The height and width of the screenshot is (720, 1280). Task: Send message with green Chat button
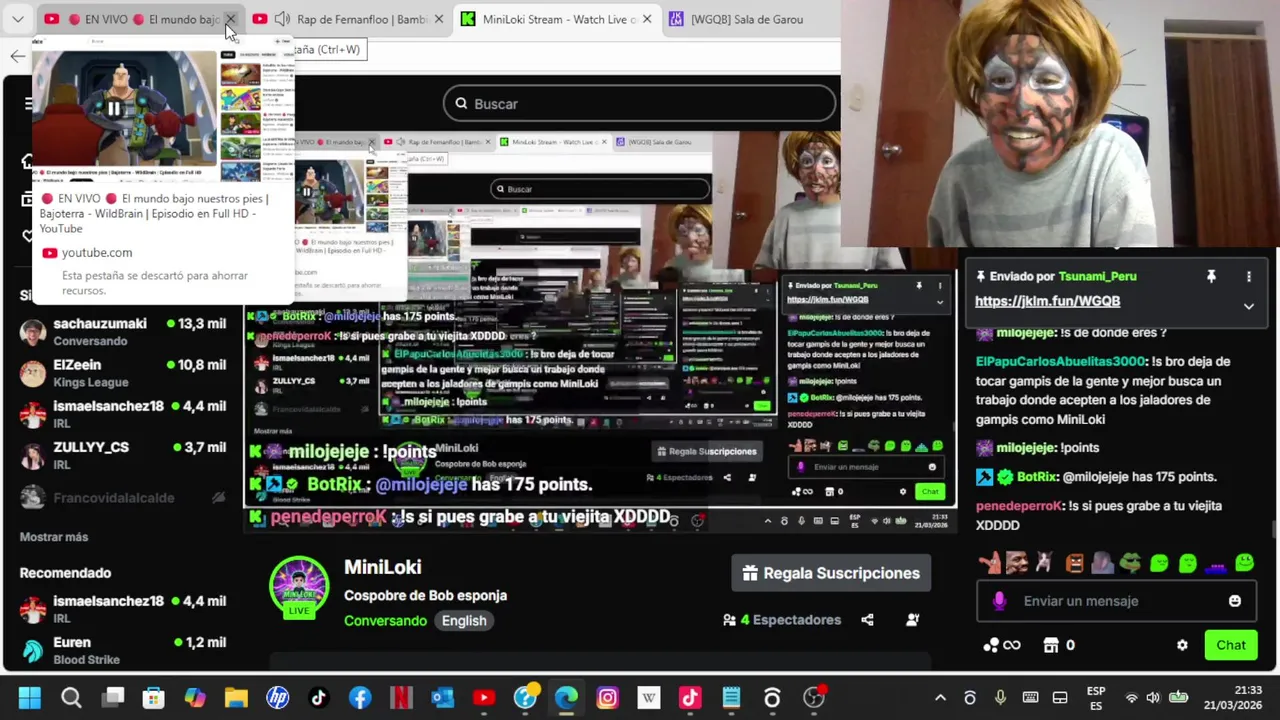click(x=1231, y=645)
